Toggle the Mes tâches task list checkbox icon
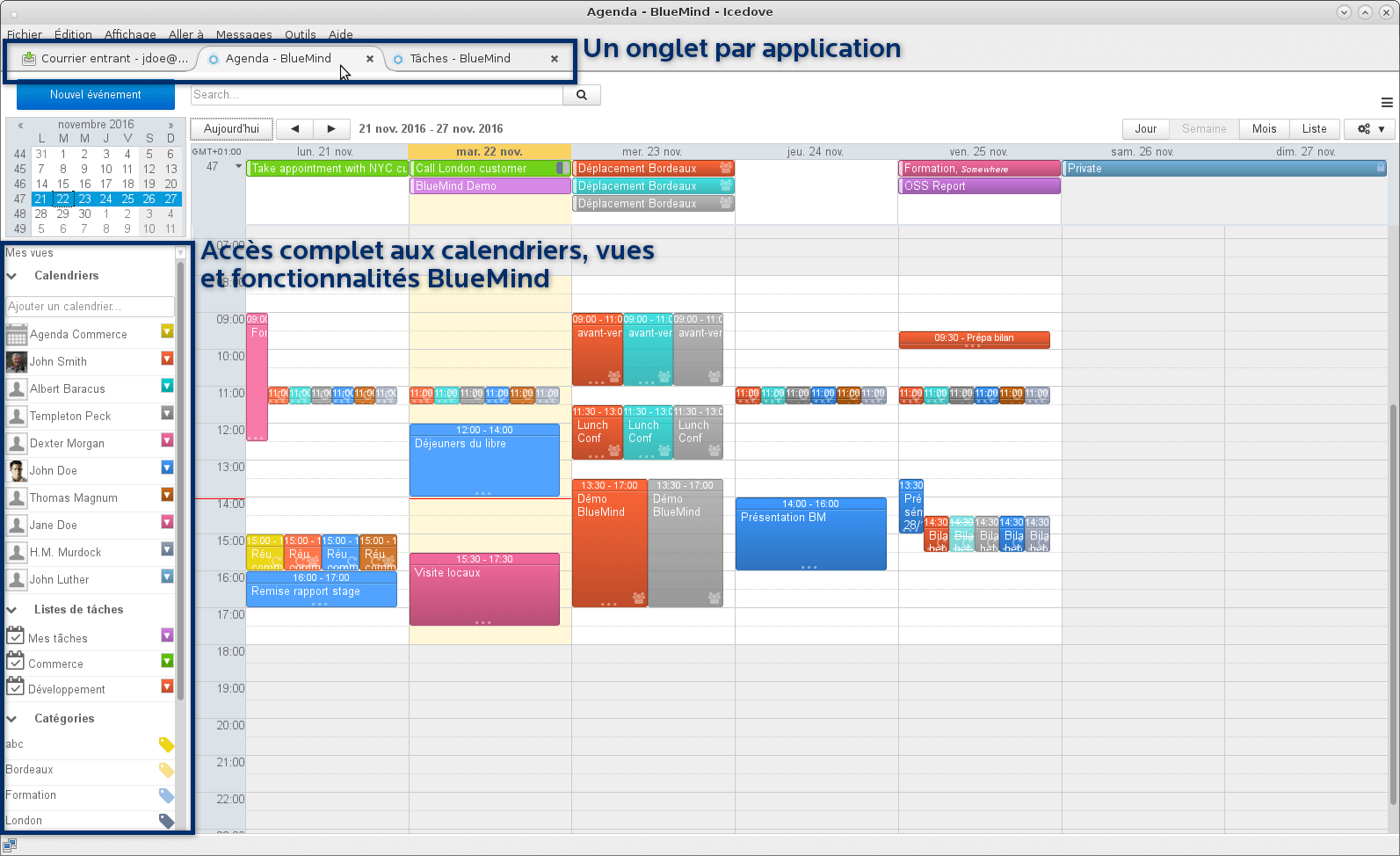Viewport: 1400px width, 856px height. tap(15, 636)
